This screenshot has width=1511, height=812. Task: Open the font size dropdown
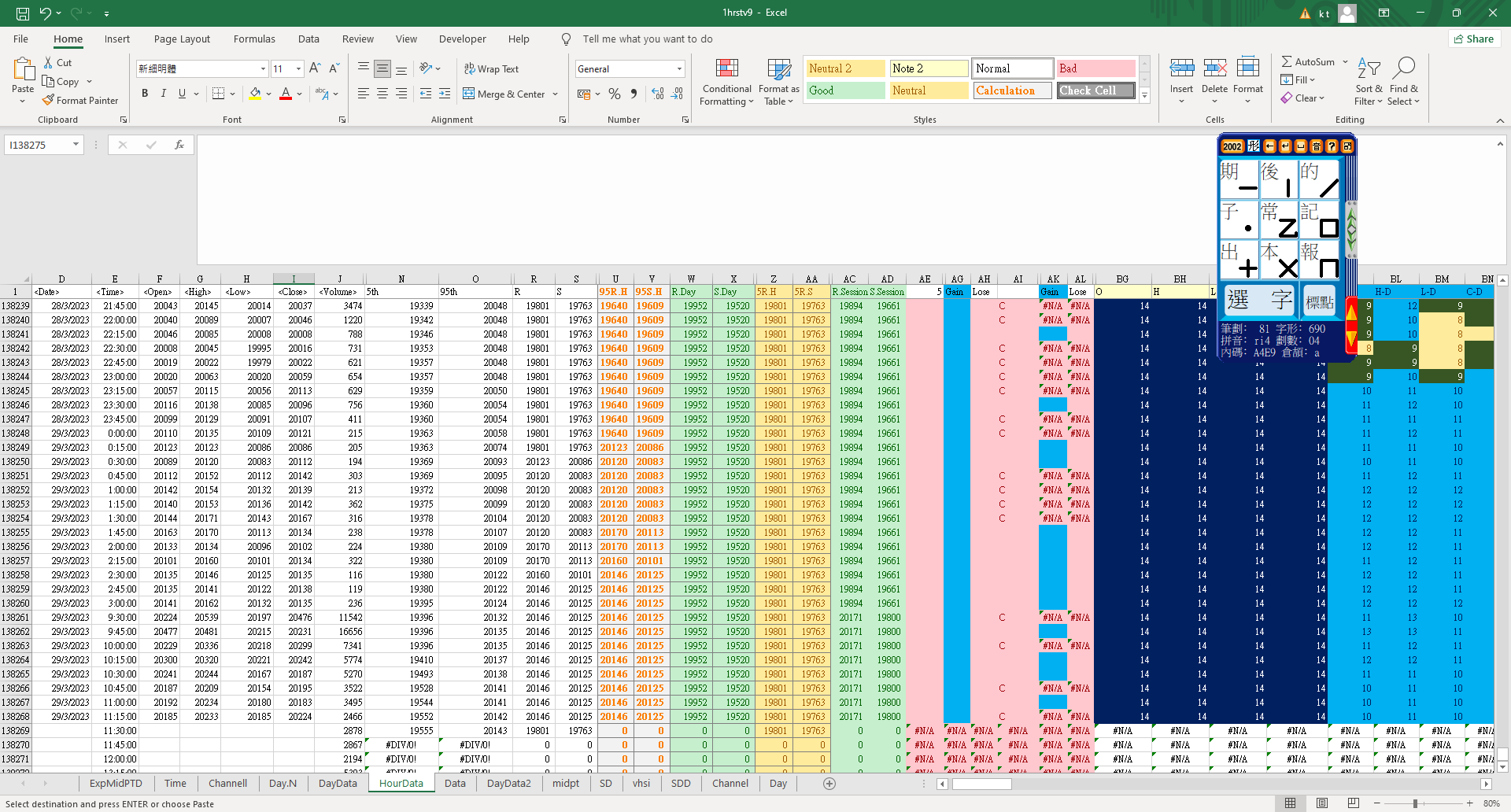[x=298, y=68]
